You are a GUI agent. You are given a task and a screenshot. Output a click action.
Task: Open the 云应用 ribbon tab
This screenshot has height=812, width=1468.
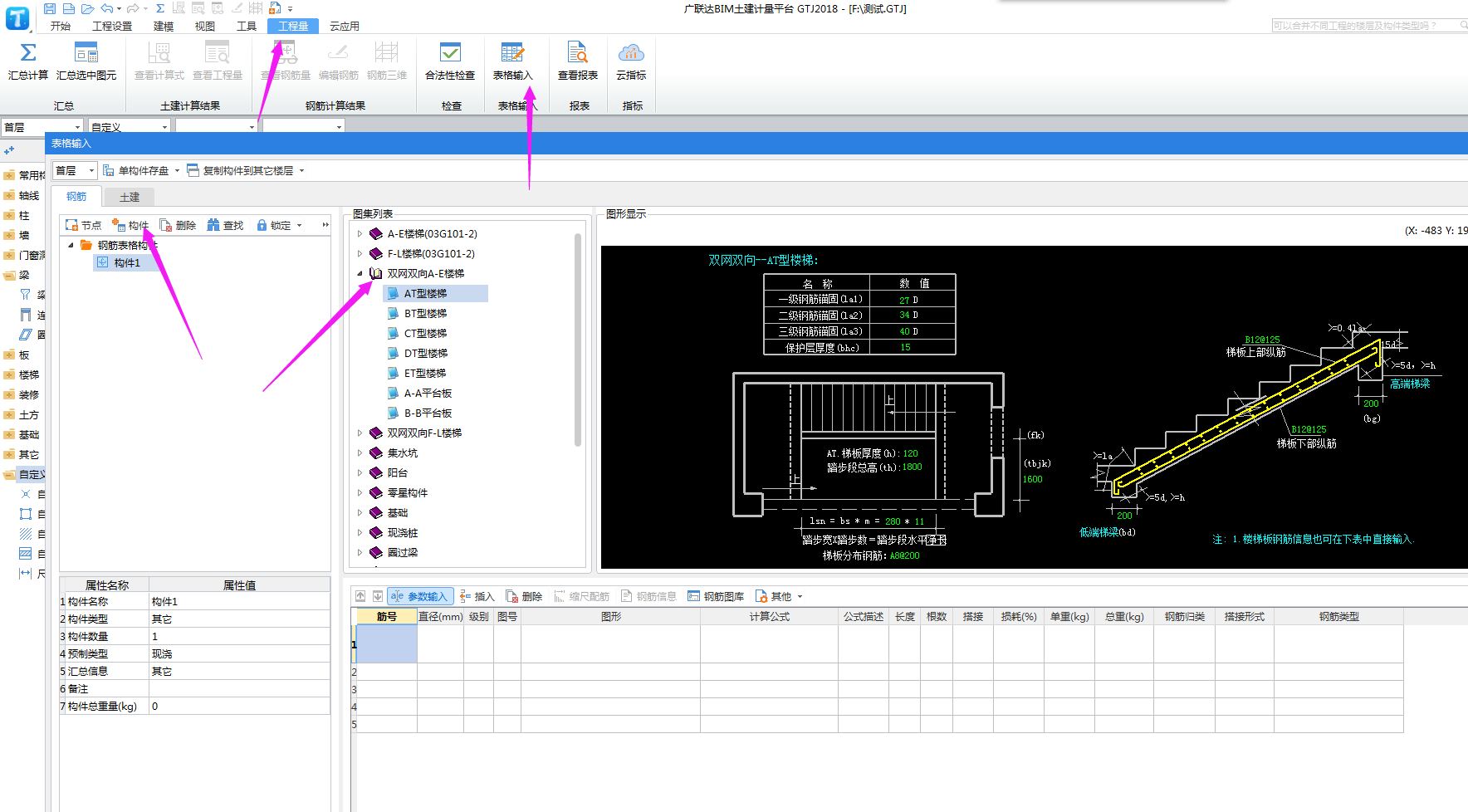[x=345, y=27]
